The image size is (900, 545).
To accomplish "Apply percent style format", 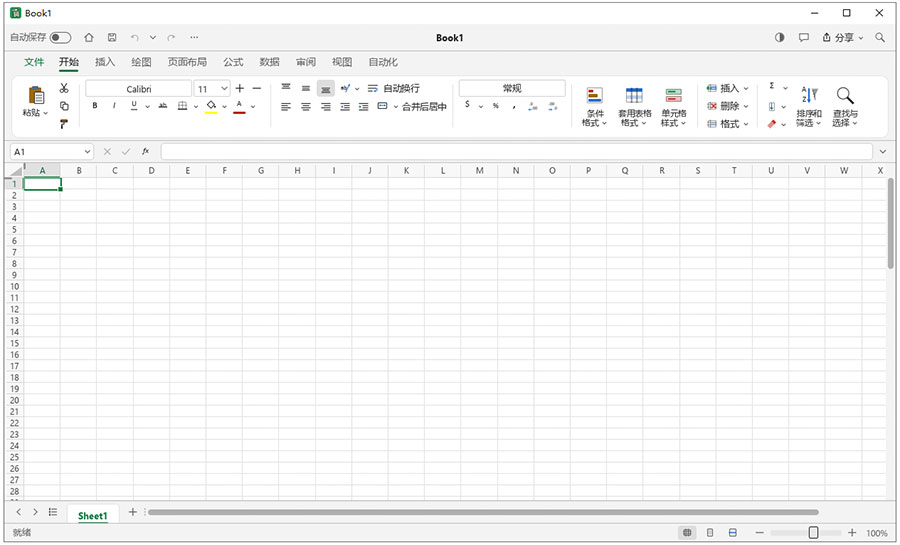I will (495, 106).
